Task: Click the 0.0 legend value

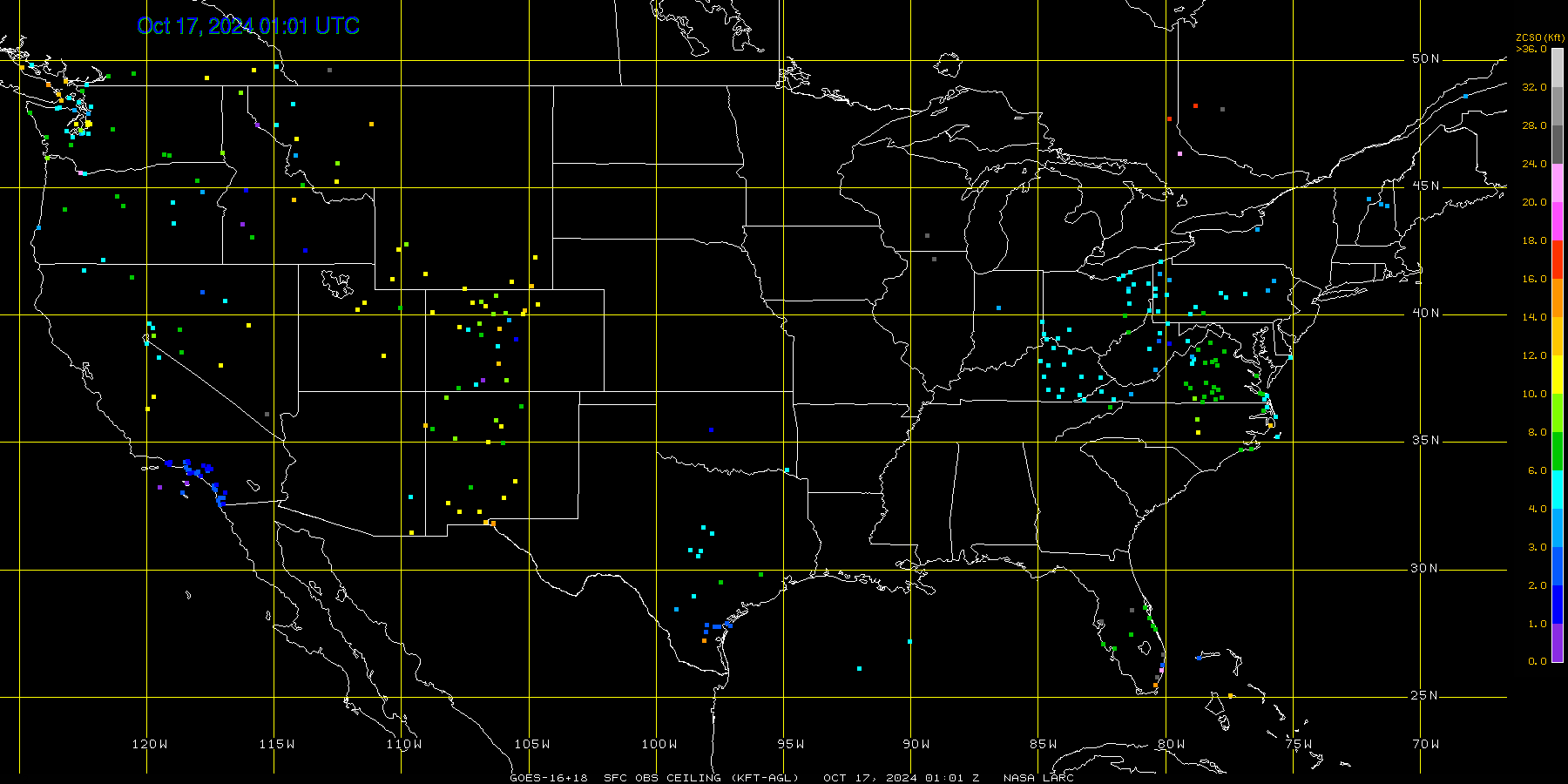Action: coord(1538,661)
